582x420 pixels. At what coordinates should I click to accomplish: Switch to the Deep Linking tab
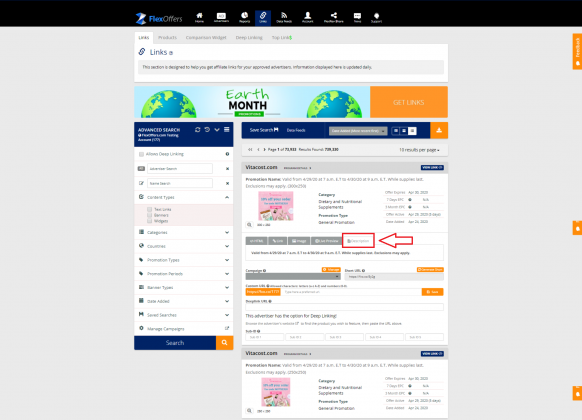tap(249, 37)
